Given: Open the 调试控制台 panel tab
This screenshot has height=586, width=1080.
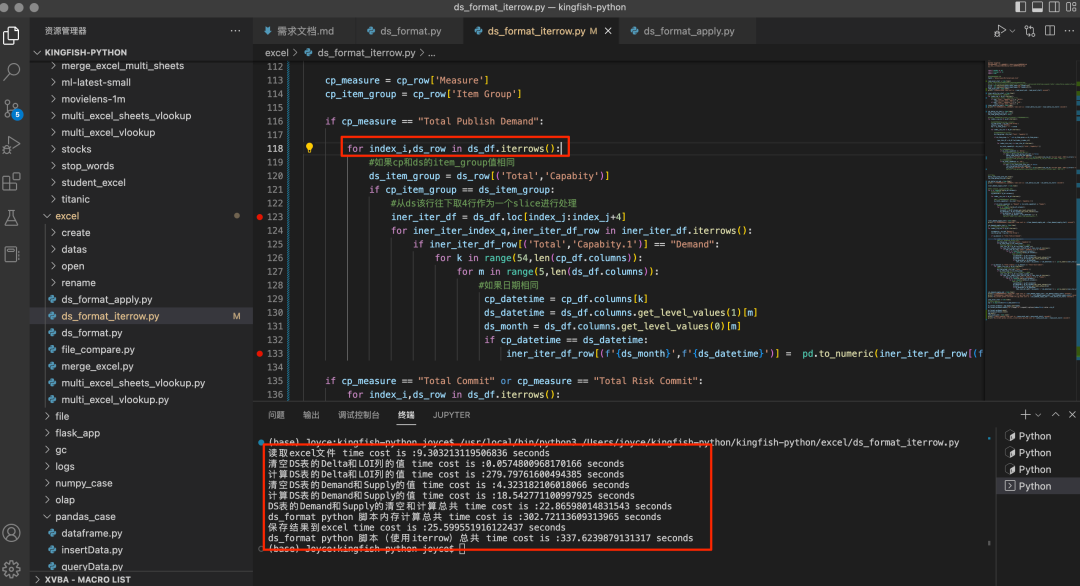Looking at the screenshot, I should click(x=358, y=415).
